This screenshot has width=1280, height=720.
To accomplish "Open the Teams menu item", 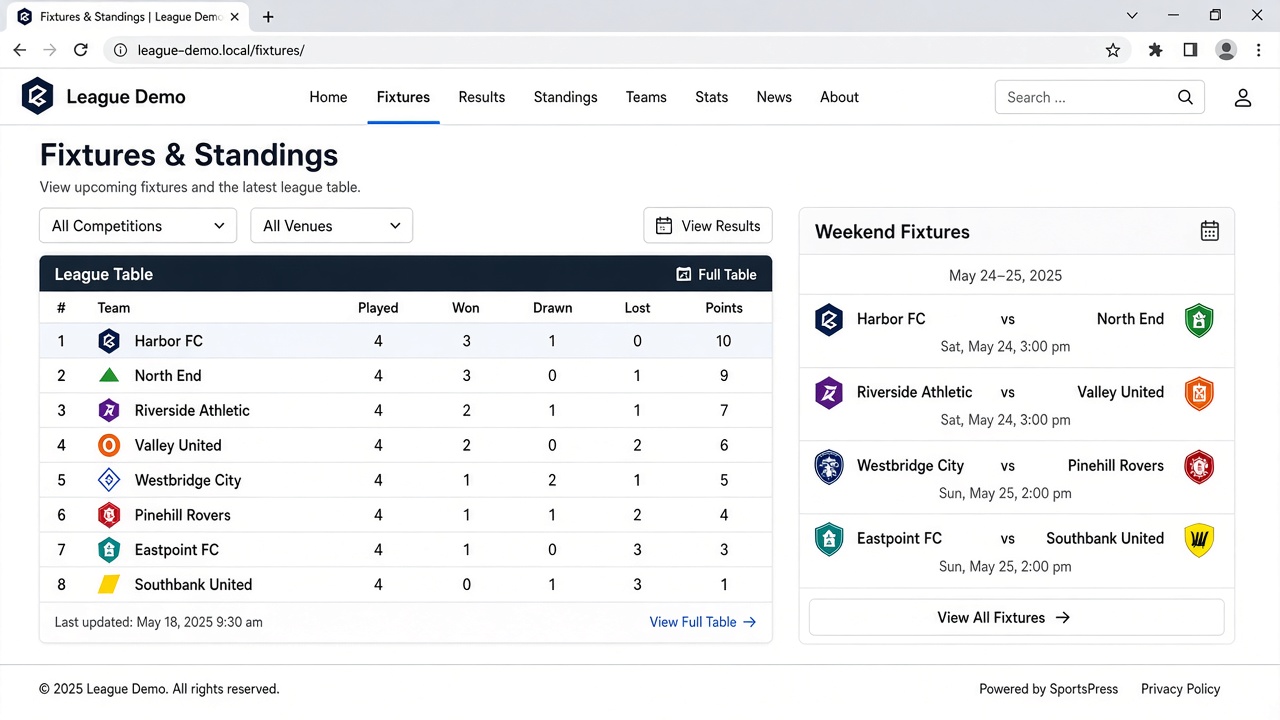I will (x=646, y=97).
